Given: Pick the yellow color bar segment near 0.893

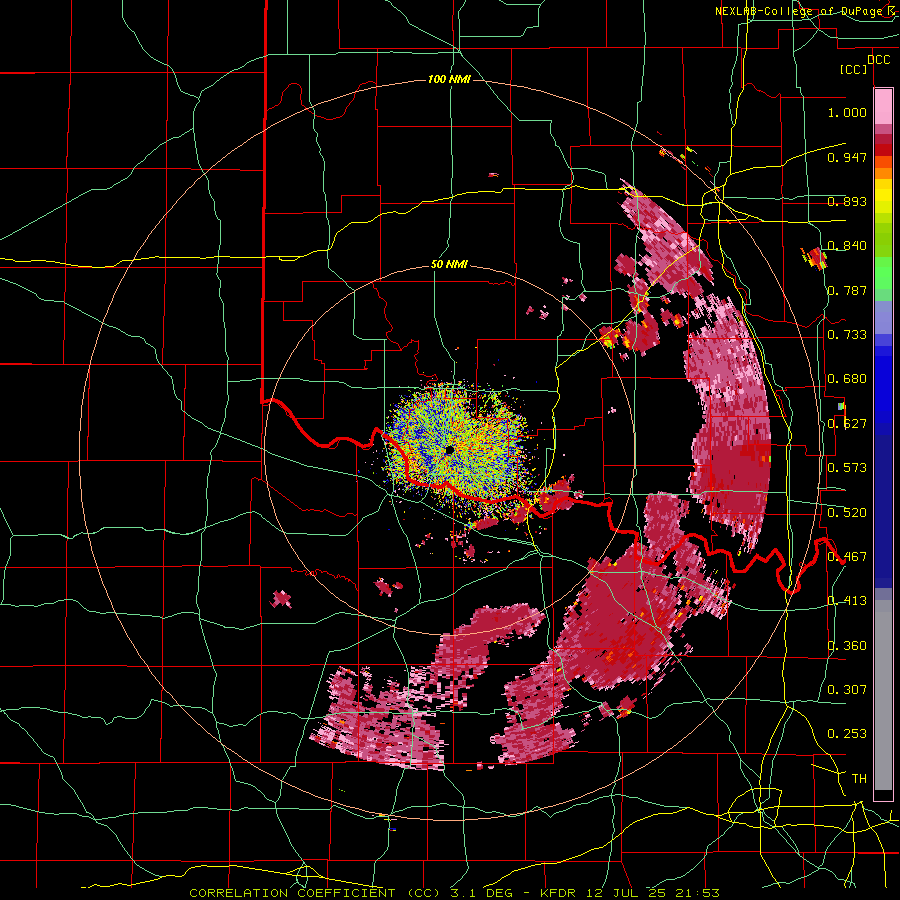Looking at the screenshot, I should tap(883, 196).
